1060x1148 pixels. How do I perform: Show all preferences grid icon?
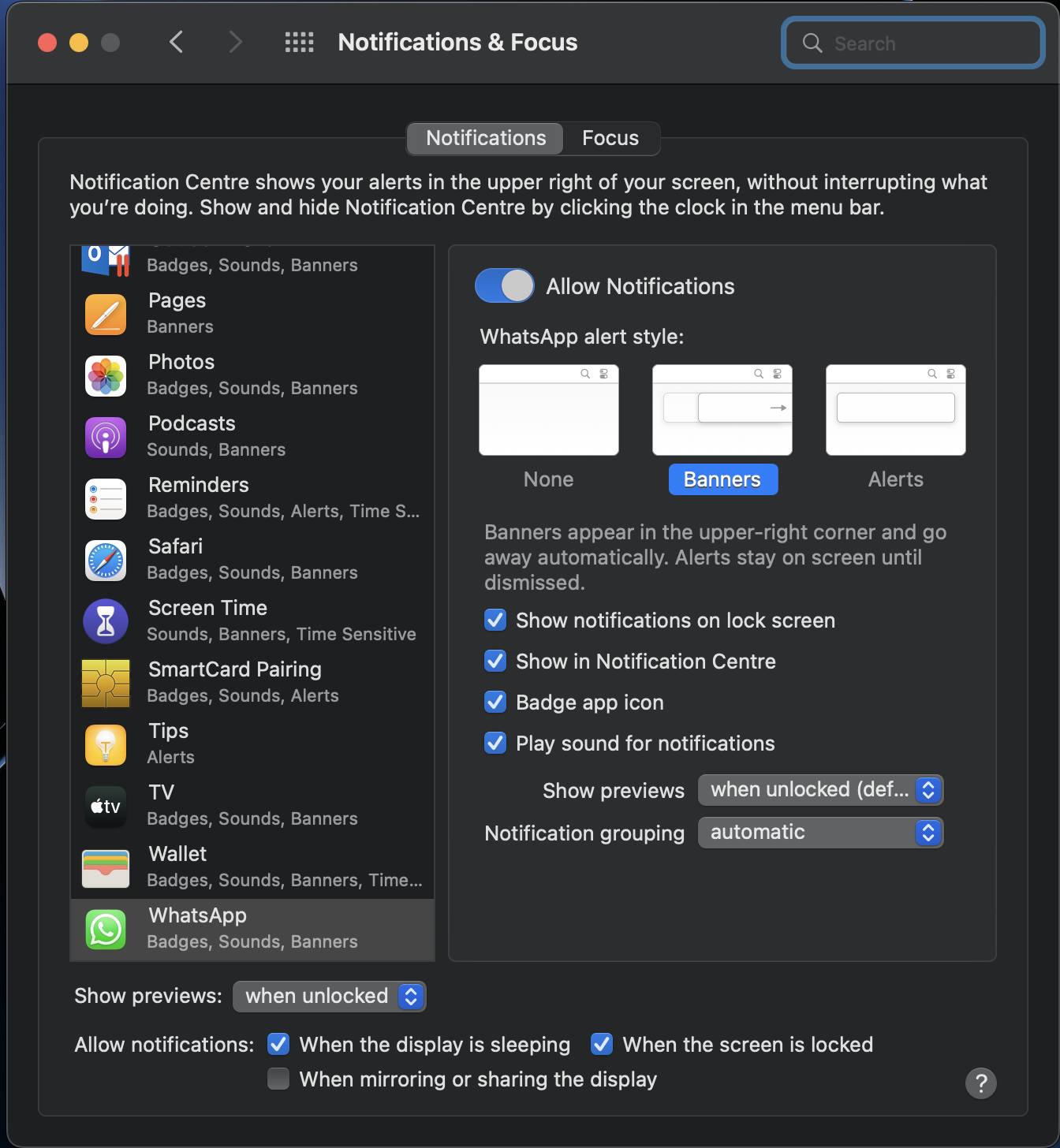tap(299, 42)
